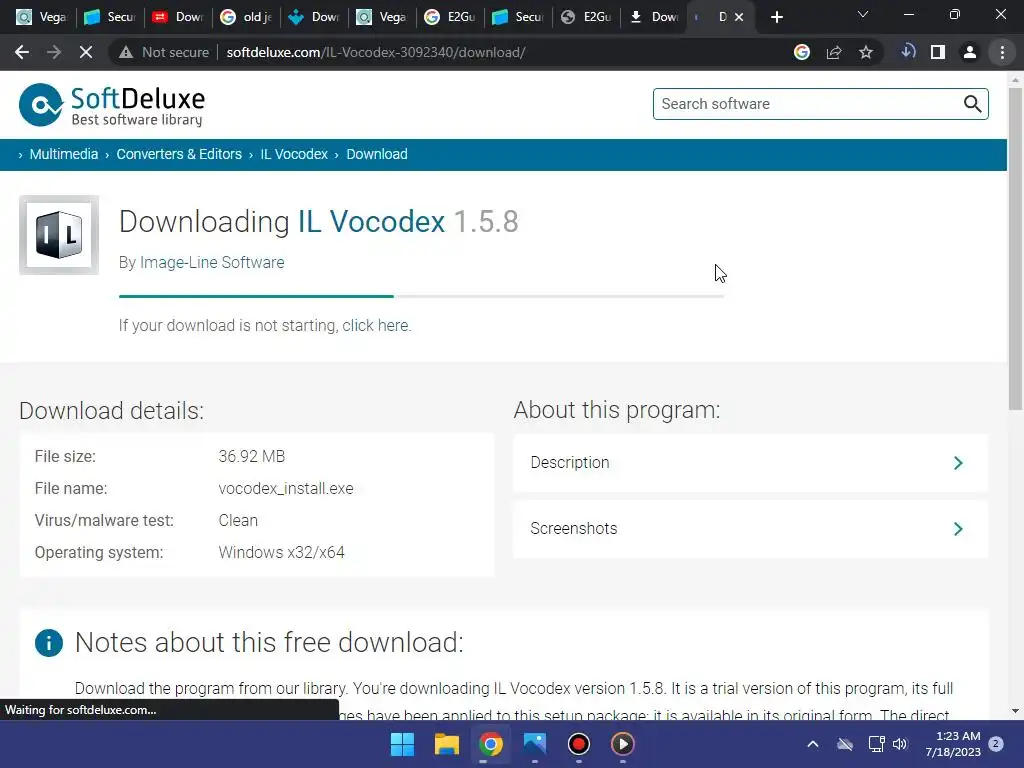Open Converters & Editors breadcrumb
The image size is (1024, 768).
(179, 154)
